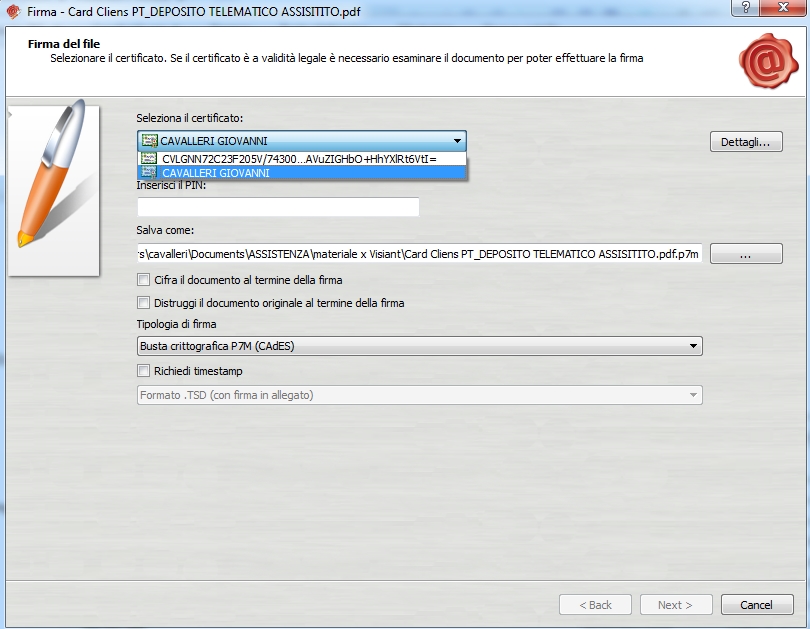Click the Next button
The image size is (810, 629).
coord(675,605)
